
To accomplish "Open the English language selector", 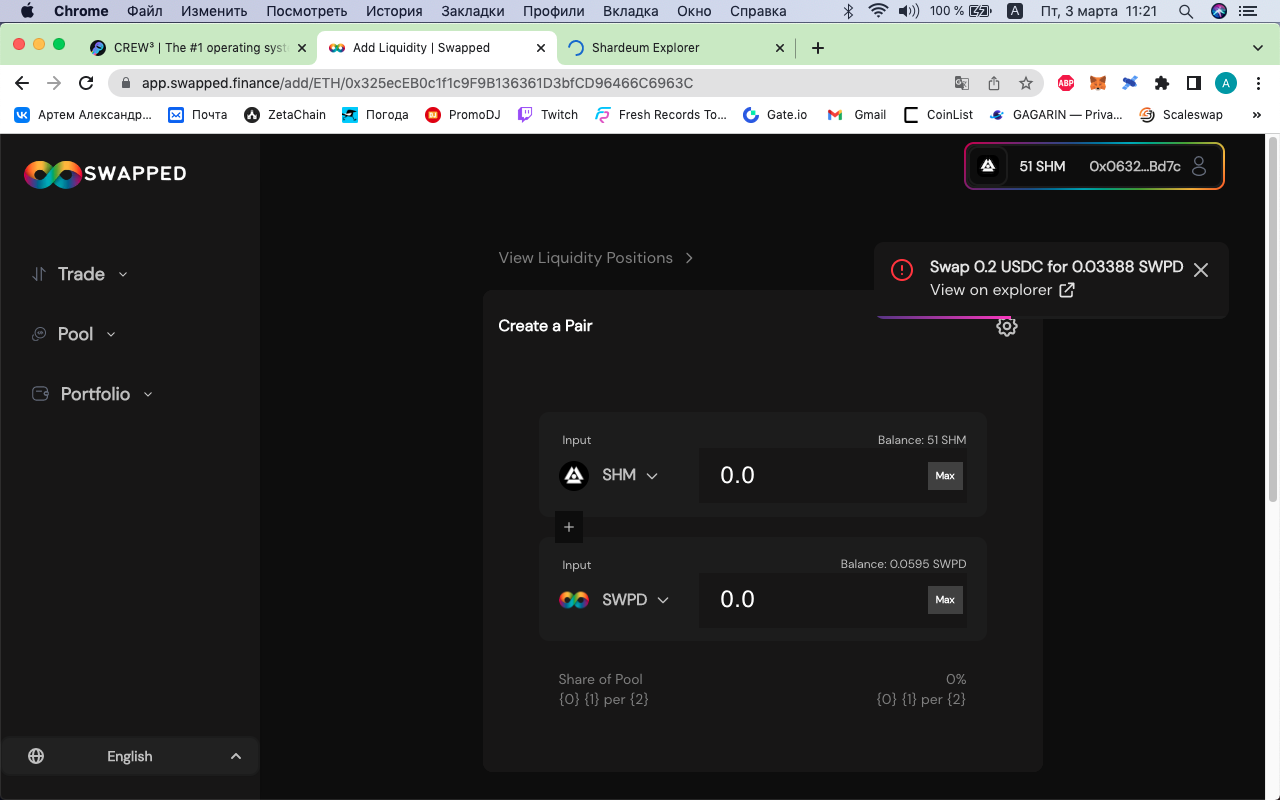I will [130, 756].
